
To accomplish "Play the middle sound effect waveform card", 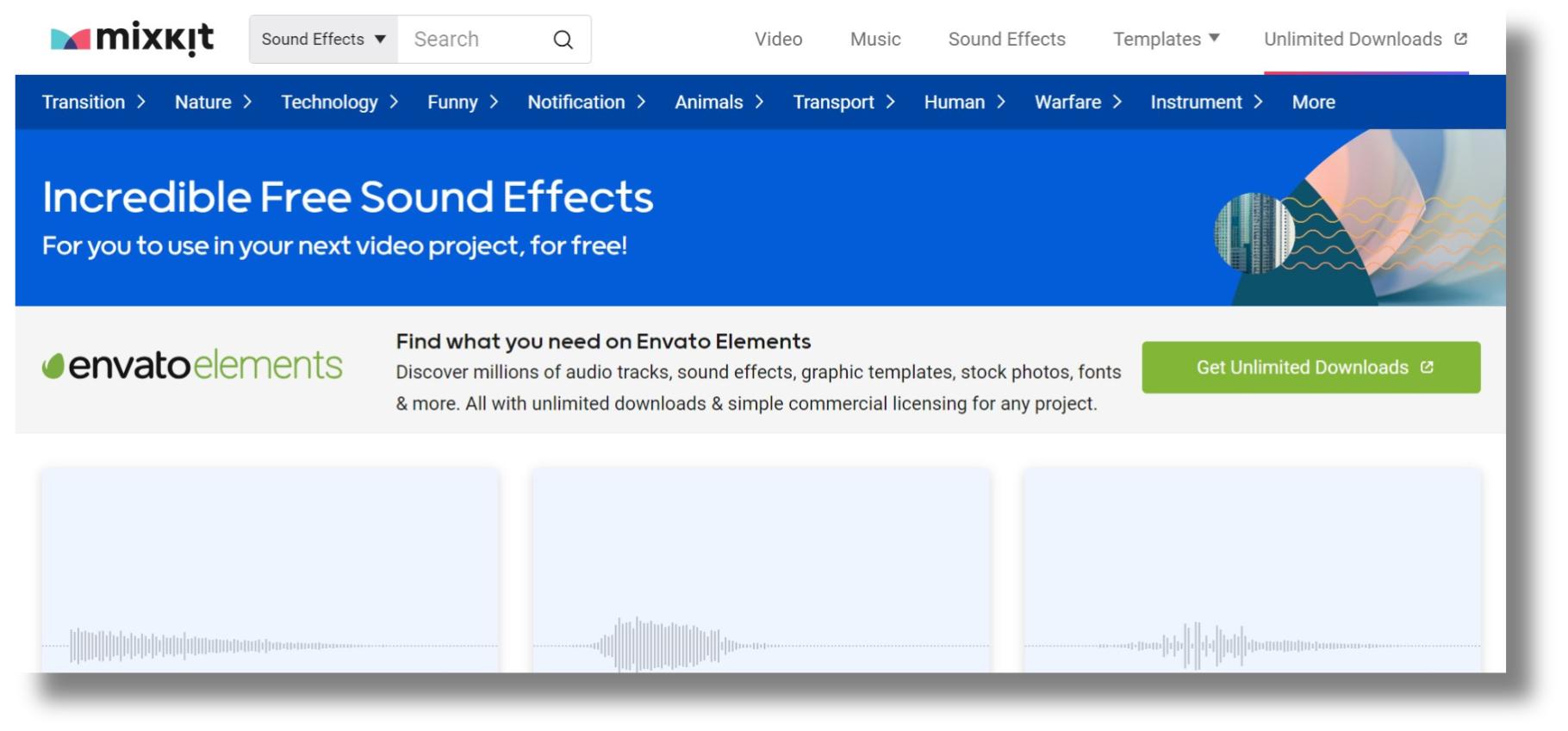I will (761, 570).
